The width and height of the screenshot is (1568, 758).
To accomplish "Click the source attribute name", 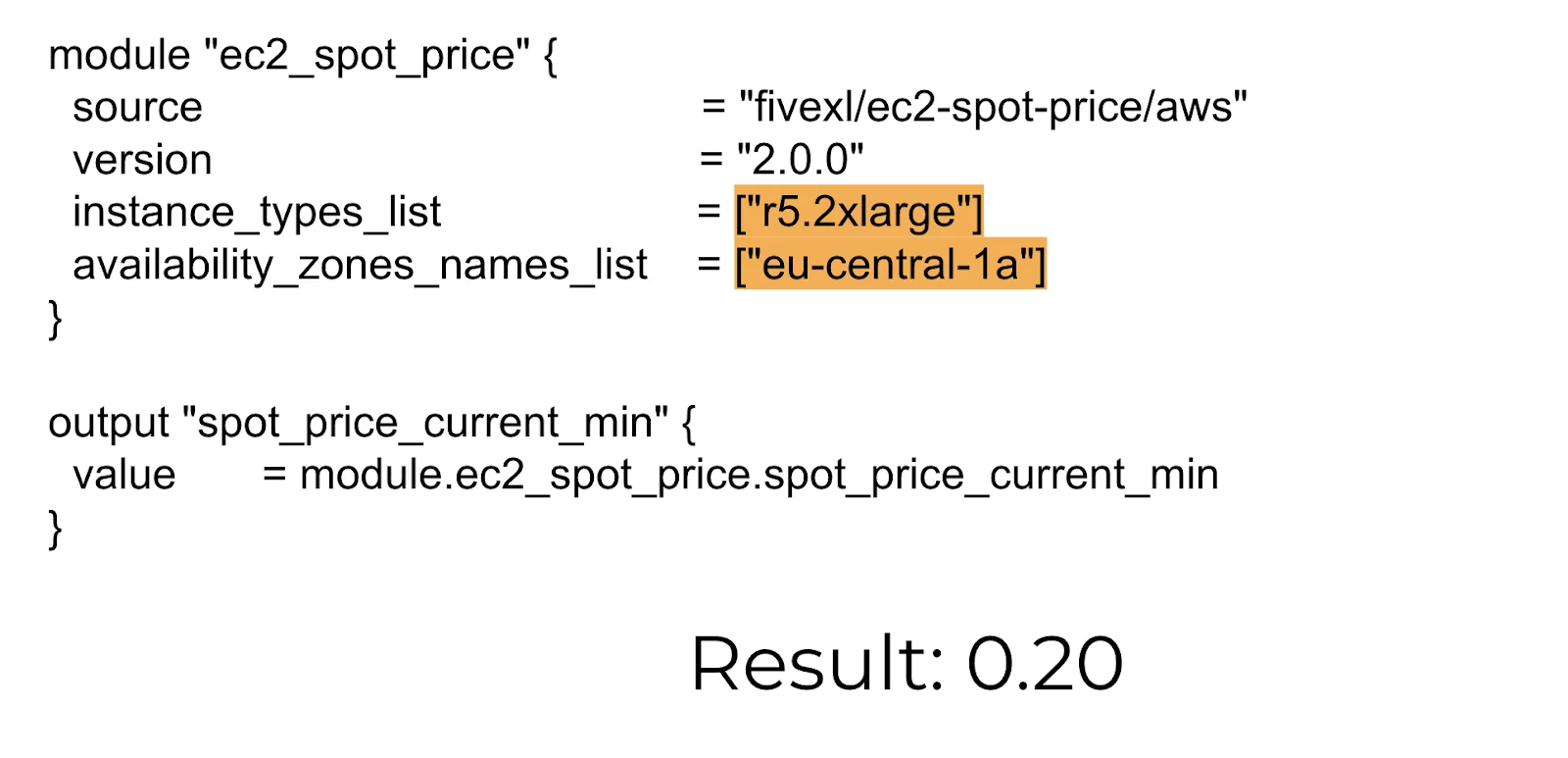I will point(137,107).
